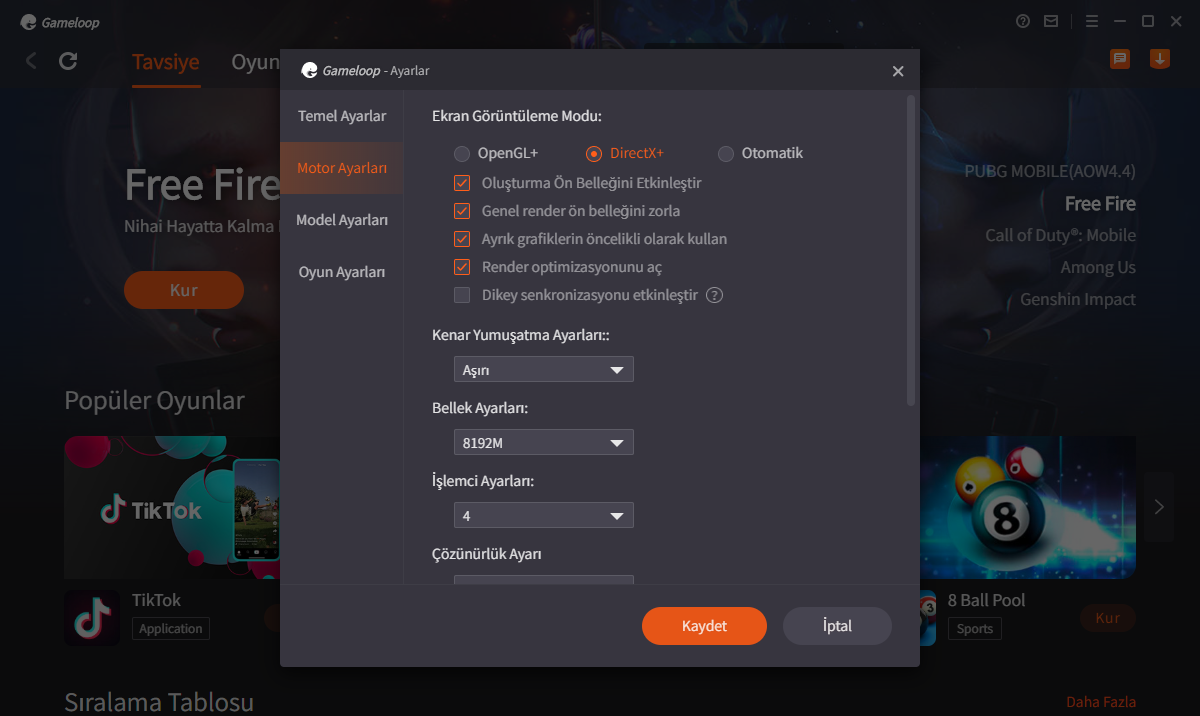The height and width of the screenshot is (716, 1200).
Task: Open the İşlemci Ayarları dropdown showing 4
Action: [544, 515]
